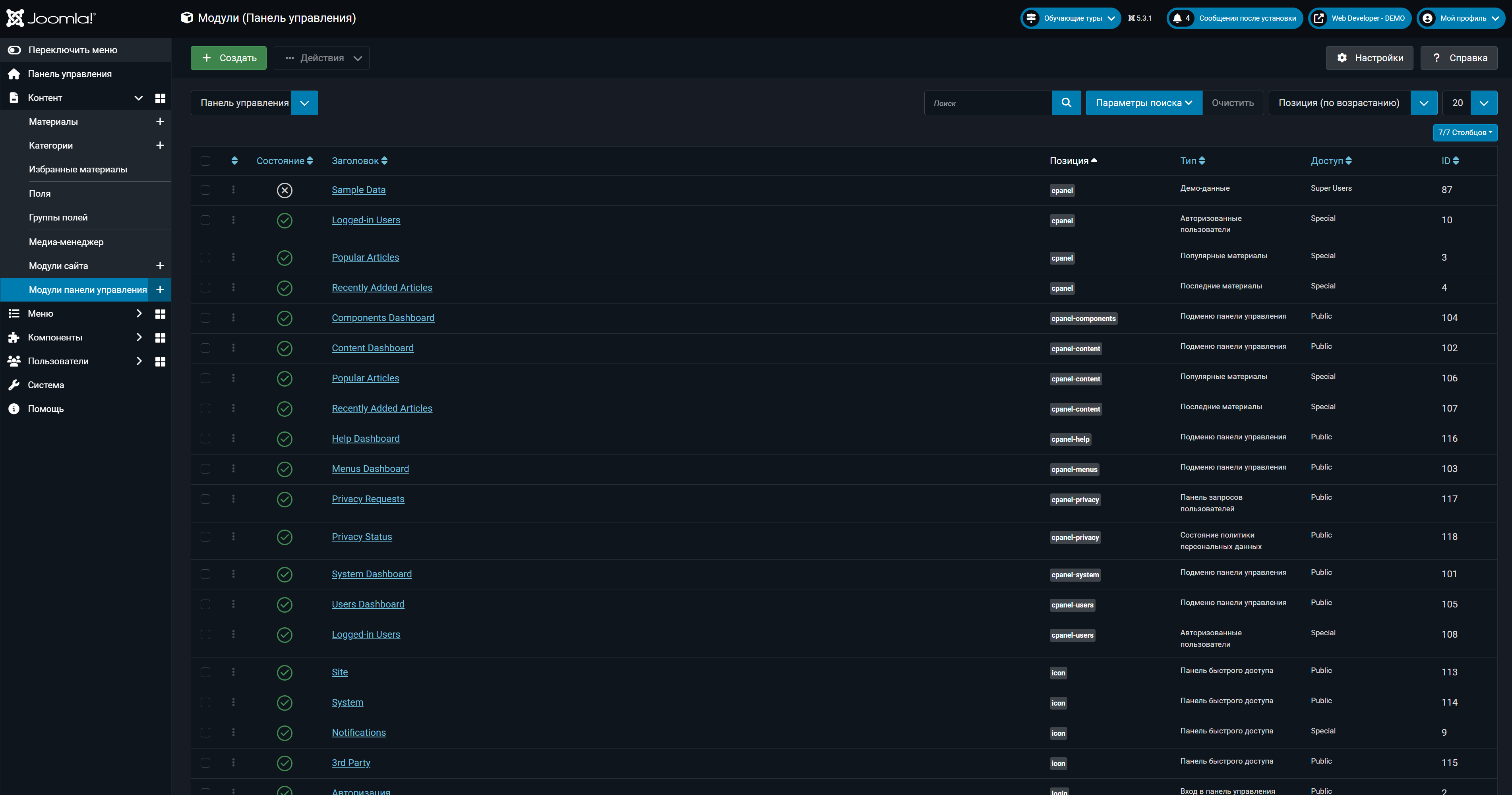Click the plus icon next to Модули сайта

pos(160,266)
